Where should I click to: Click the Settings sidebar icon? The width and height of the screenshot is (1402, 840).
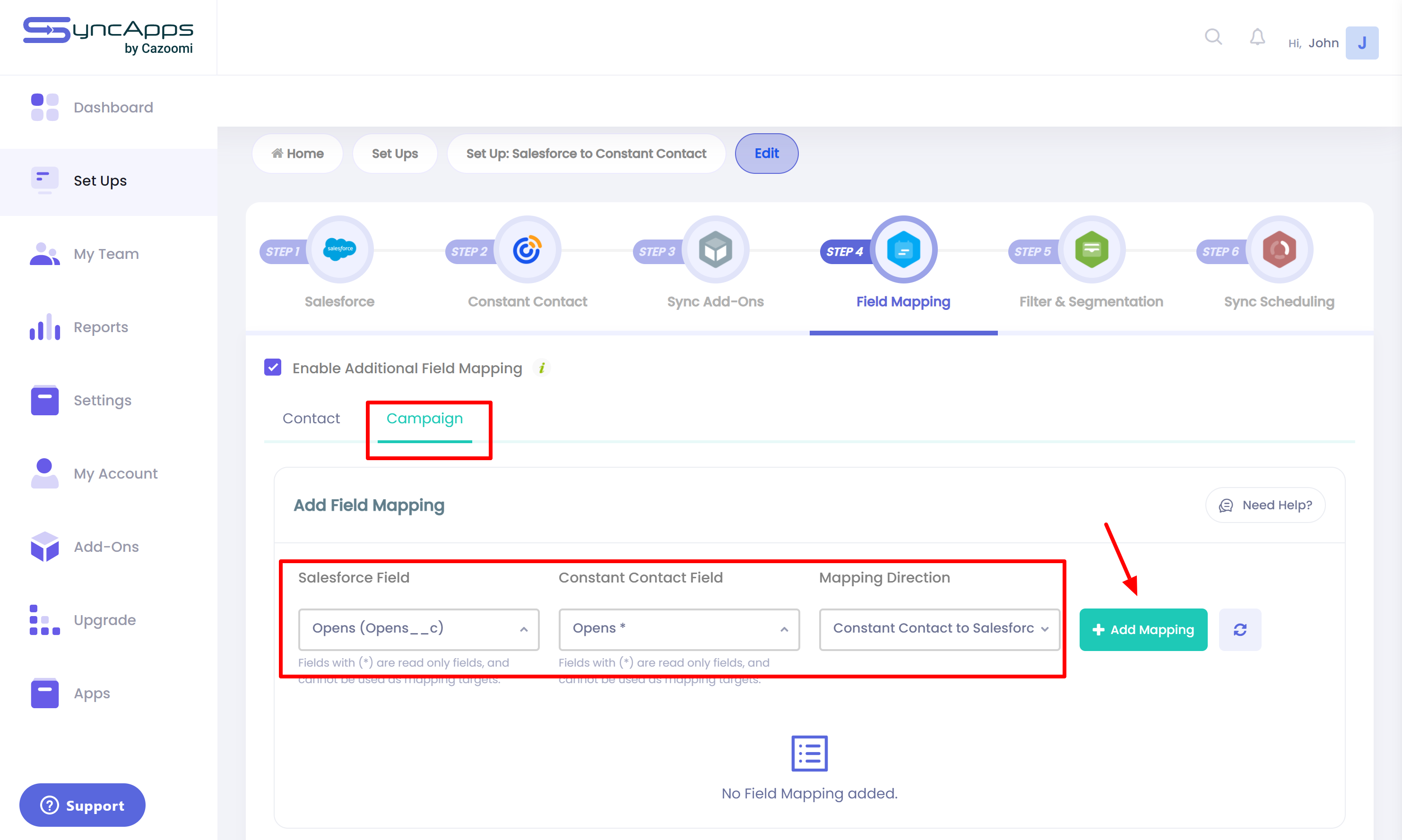[x=45, y=400]
